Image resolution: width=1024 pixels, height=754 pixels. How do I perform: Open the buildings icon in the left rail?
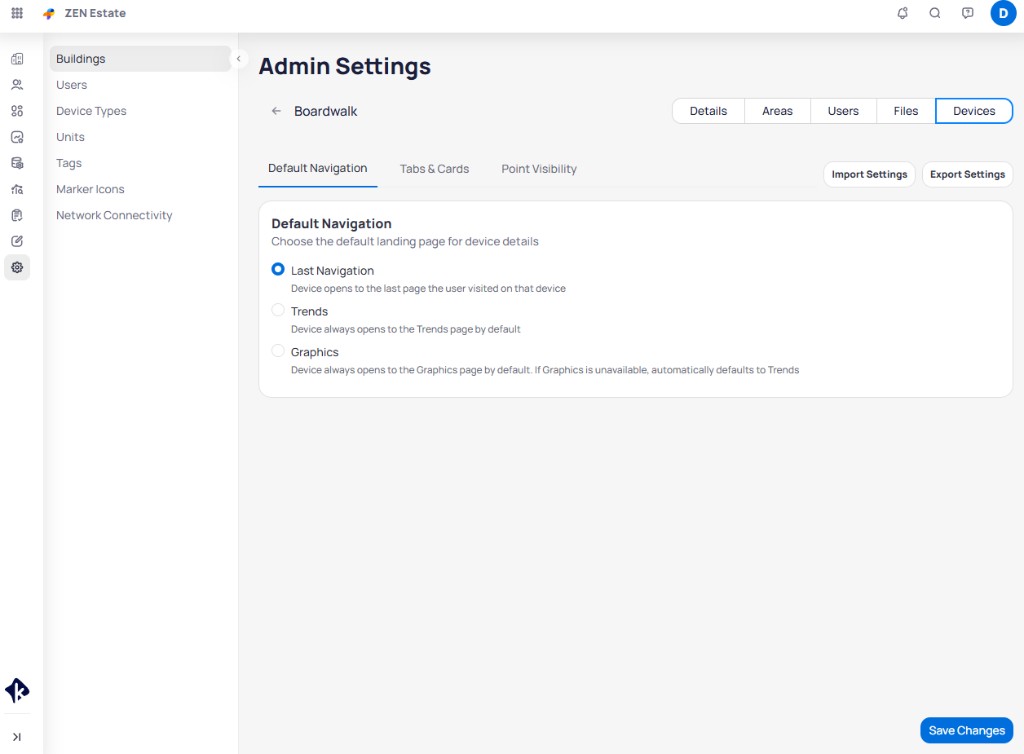17,59
